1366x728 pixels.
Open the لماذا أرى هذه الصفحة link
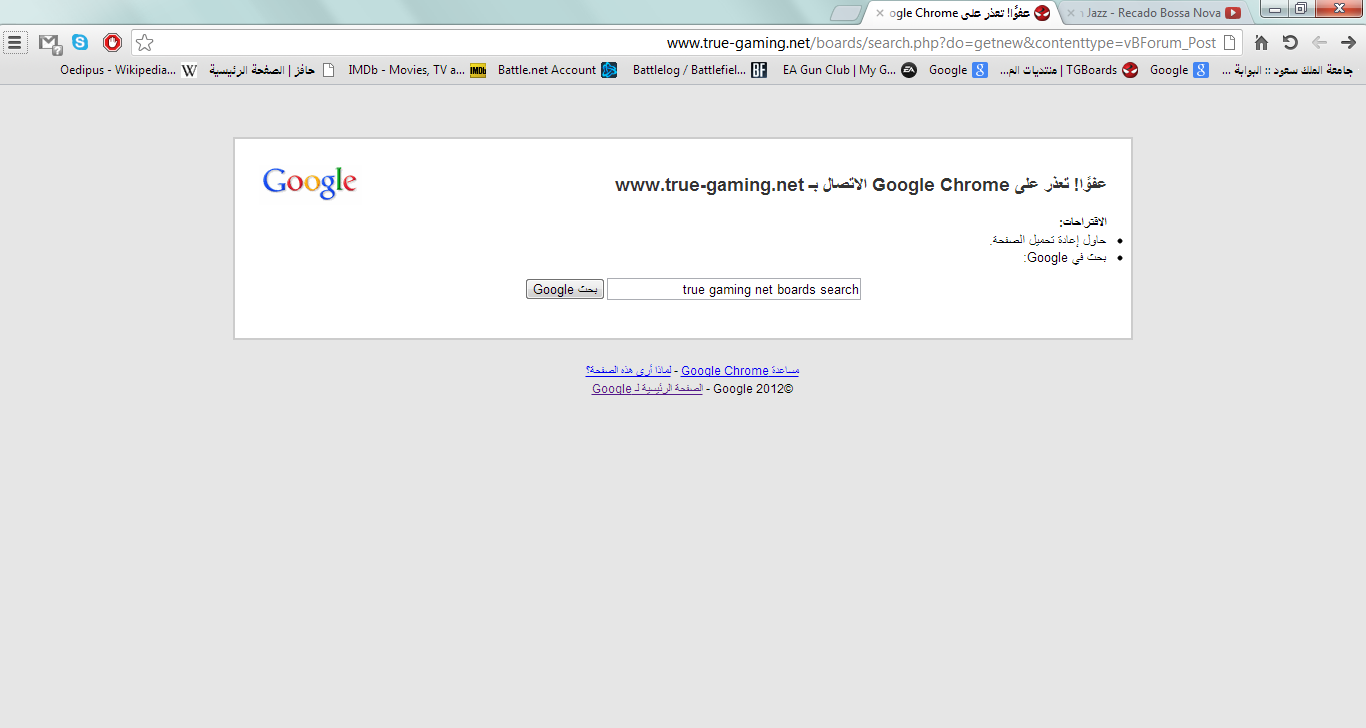[629, 371]
